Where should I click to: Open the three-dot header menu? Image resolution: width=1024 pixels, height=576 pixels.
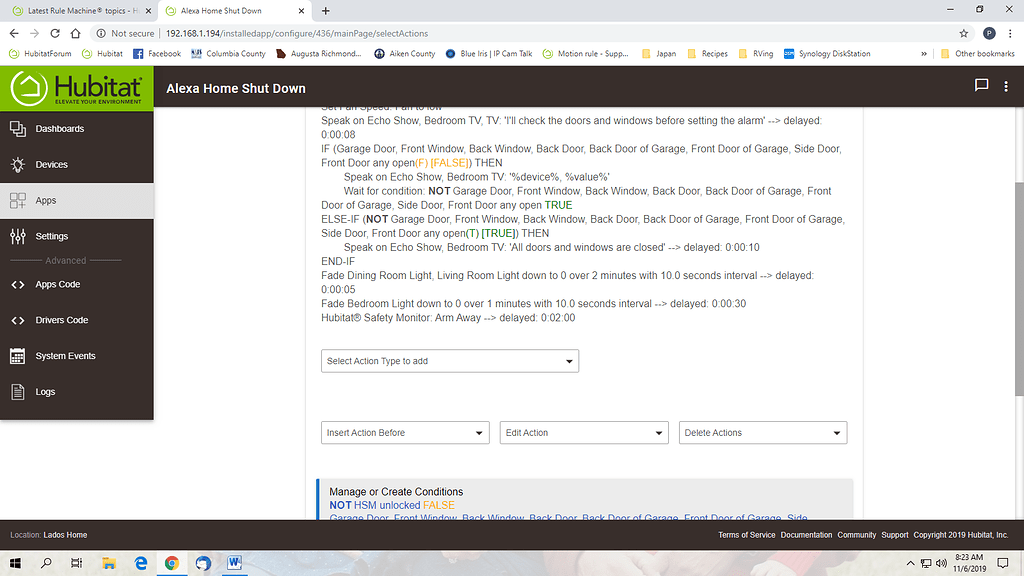(1006, 87)
